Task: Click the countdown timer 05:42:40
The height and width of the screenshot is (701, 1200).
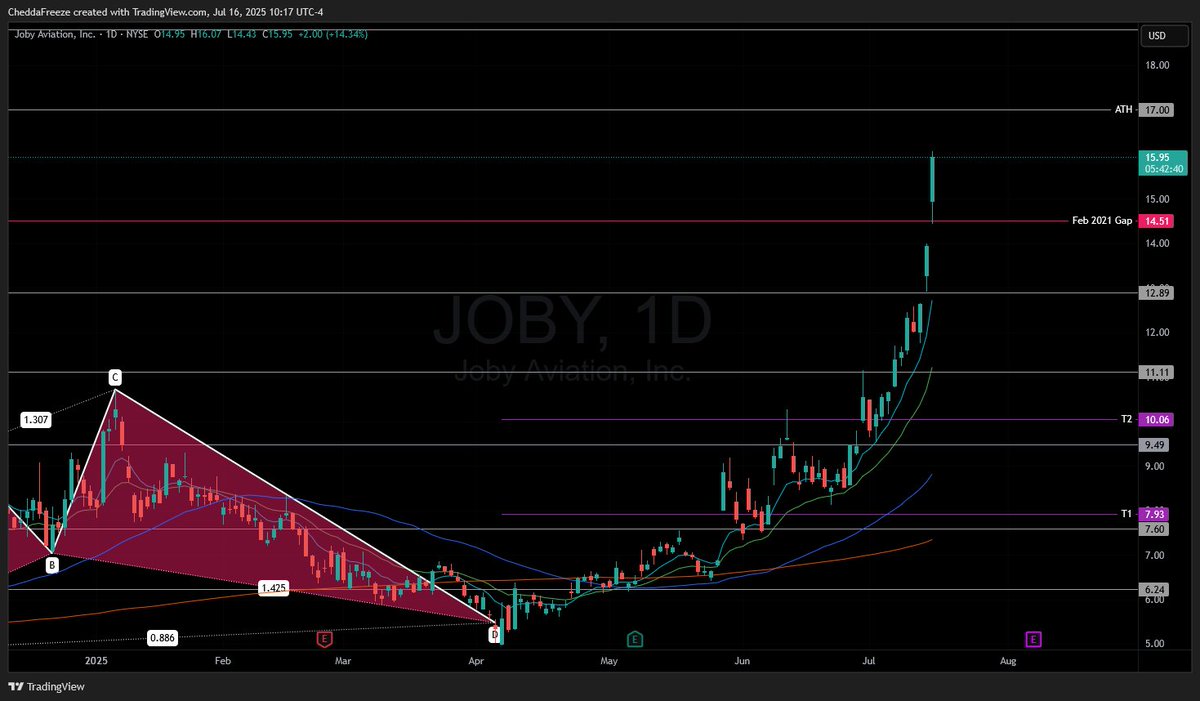Action: tap(1163, 169)
